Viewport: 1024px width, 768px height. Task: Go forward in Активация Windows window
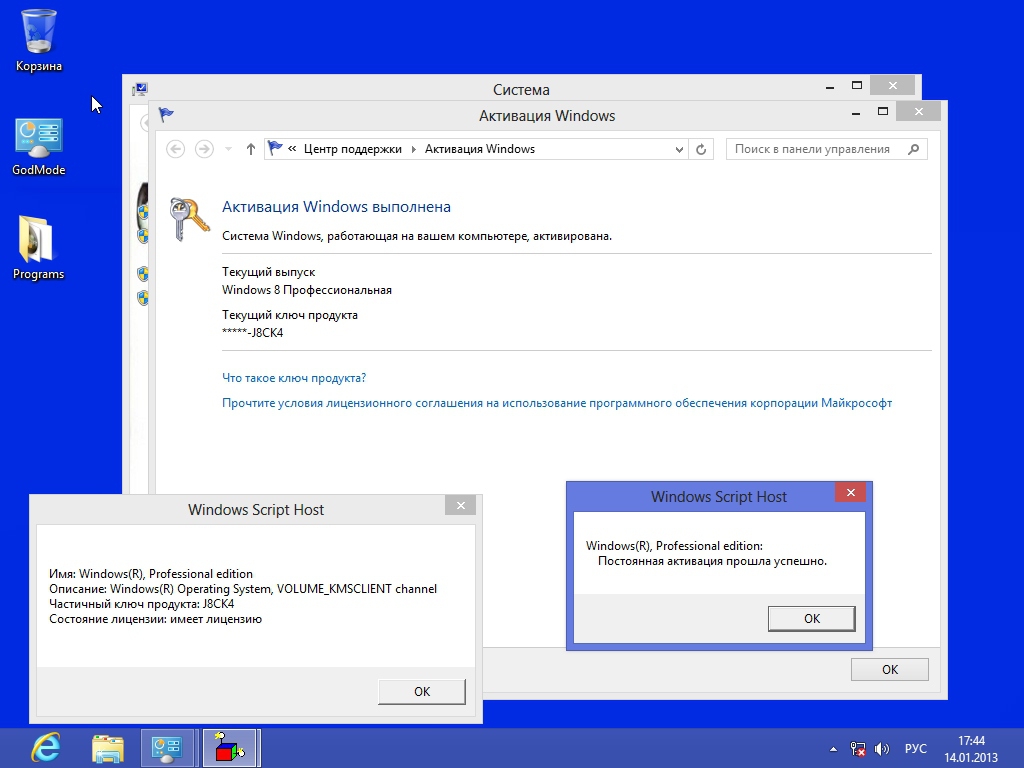point(204,149)
